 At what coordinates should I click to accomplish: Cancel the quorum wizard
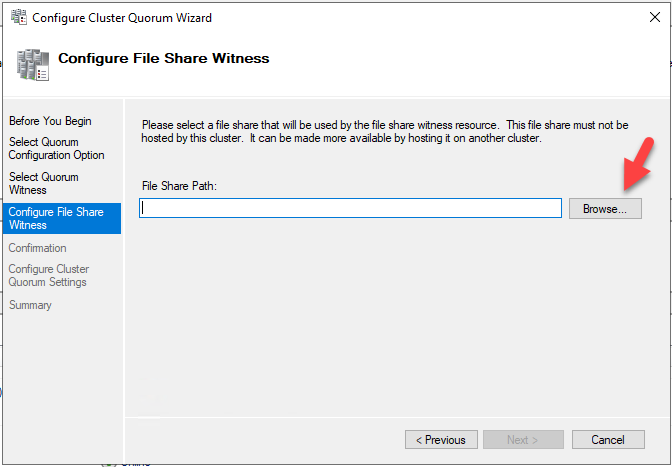pos(608,440)
